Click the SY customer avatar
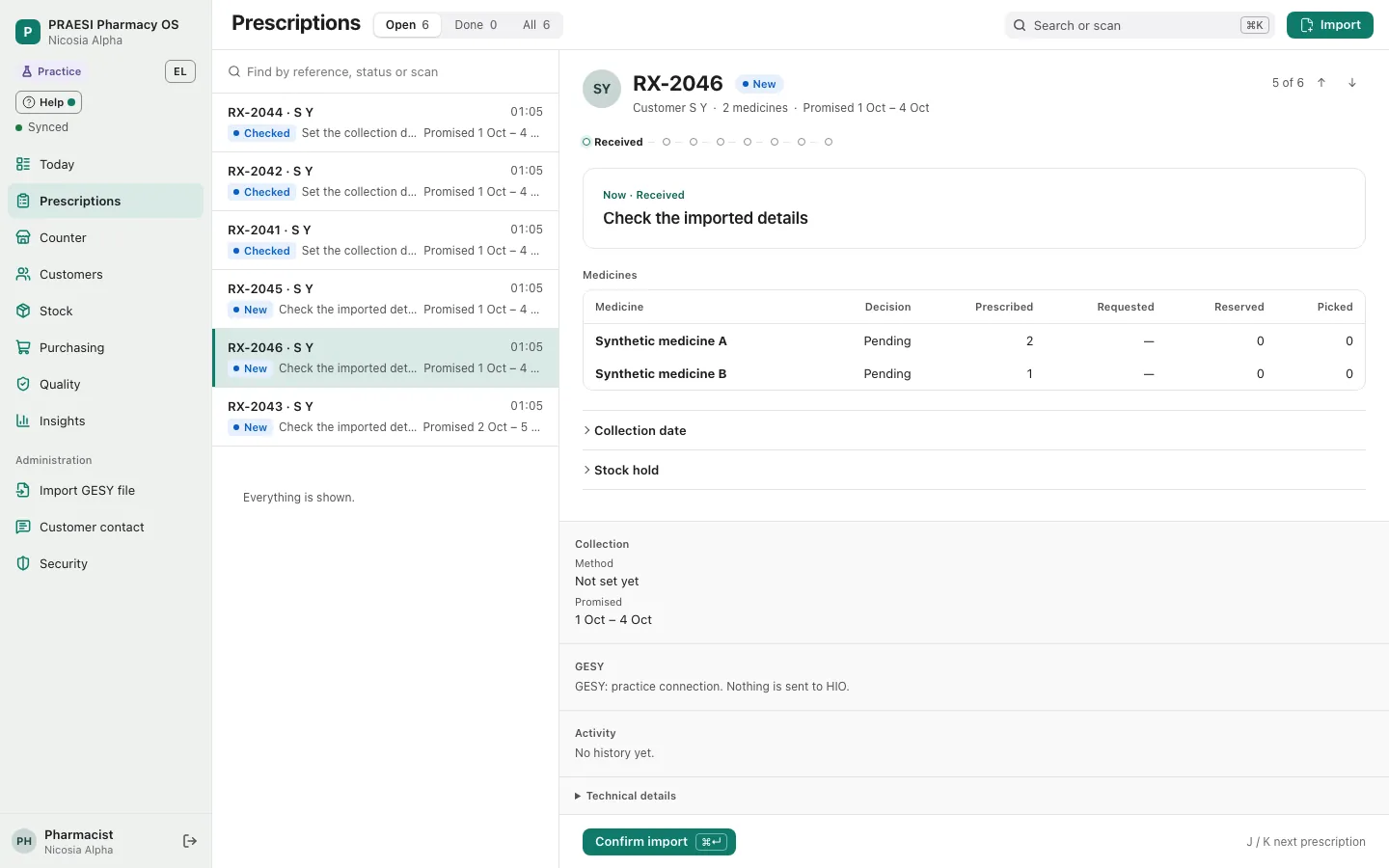This screenshot has height=868, width=1389. pyautogui.click(x=602, y=89)
